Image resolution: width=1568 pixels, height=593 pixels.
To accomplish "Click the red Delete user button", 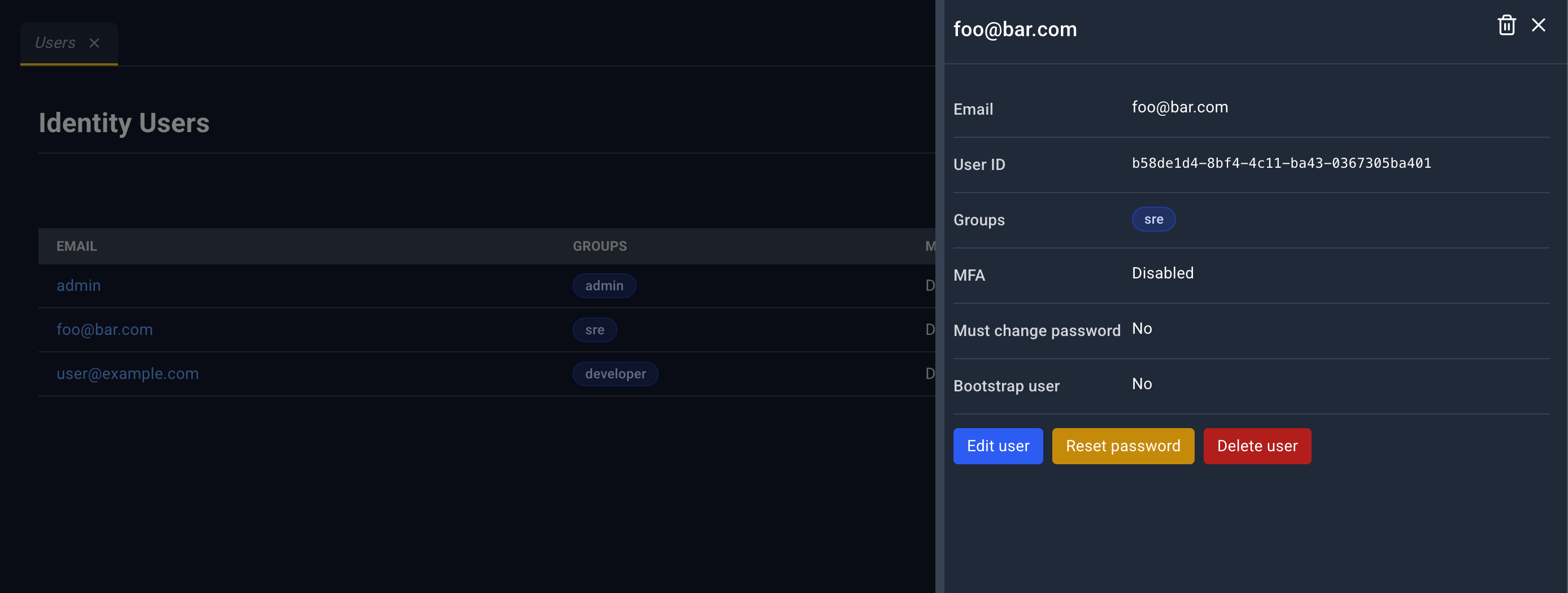I will click(x=1257, y=446).
